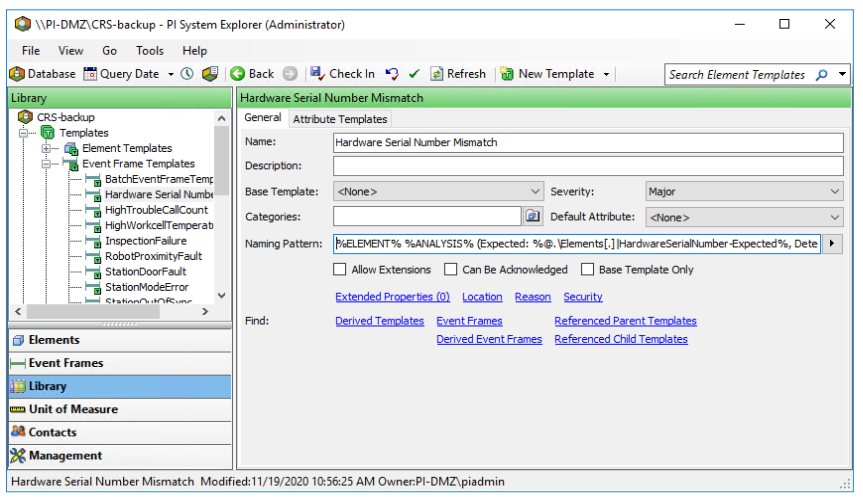Find Referenced Parent Templates link
Image resolution: width=863 pixels, height=502 pixels.
pos(625,321)
